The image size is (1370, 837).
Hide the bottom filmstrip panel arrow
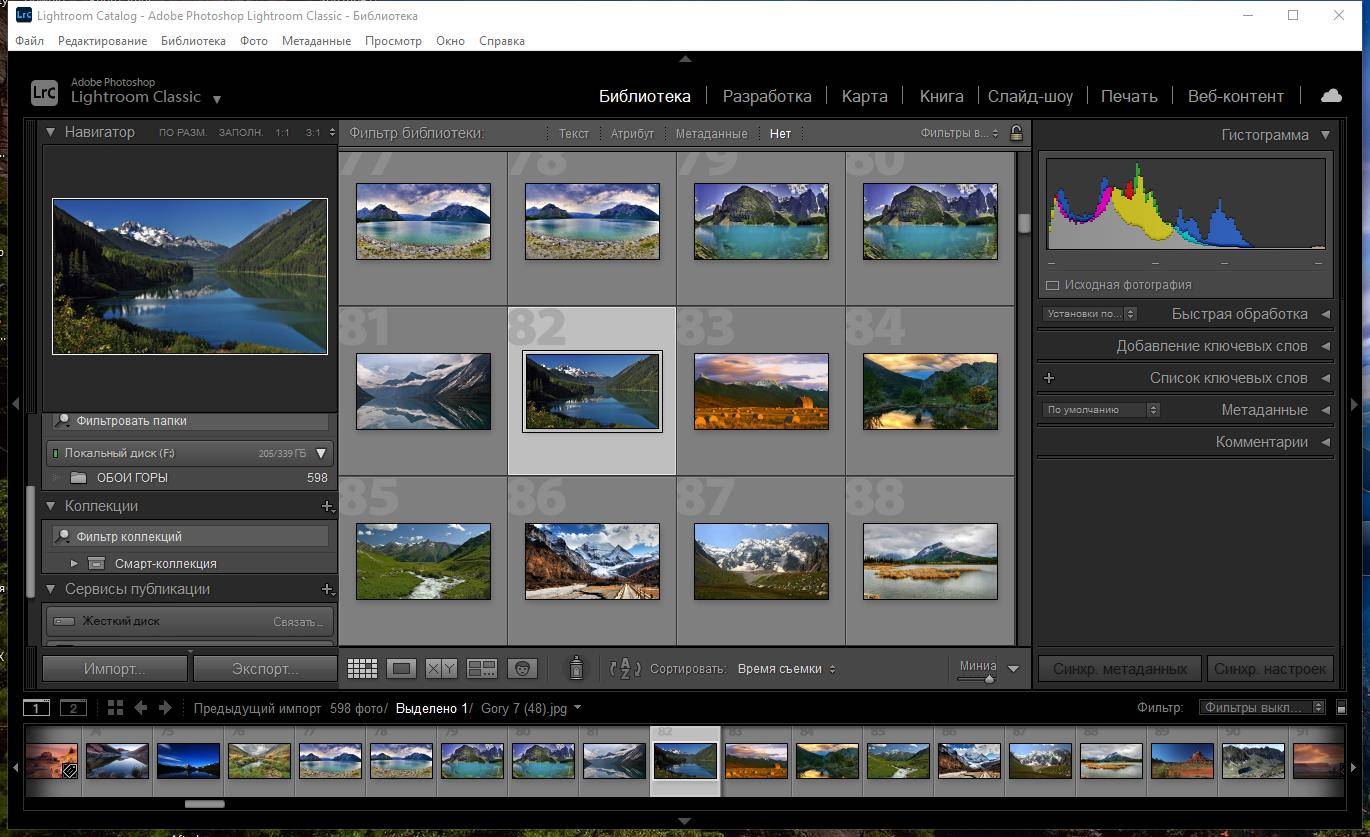[685, 821]
